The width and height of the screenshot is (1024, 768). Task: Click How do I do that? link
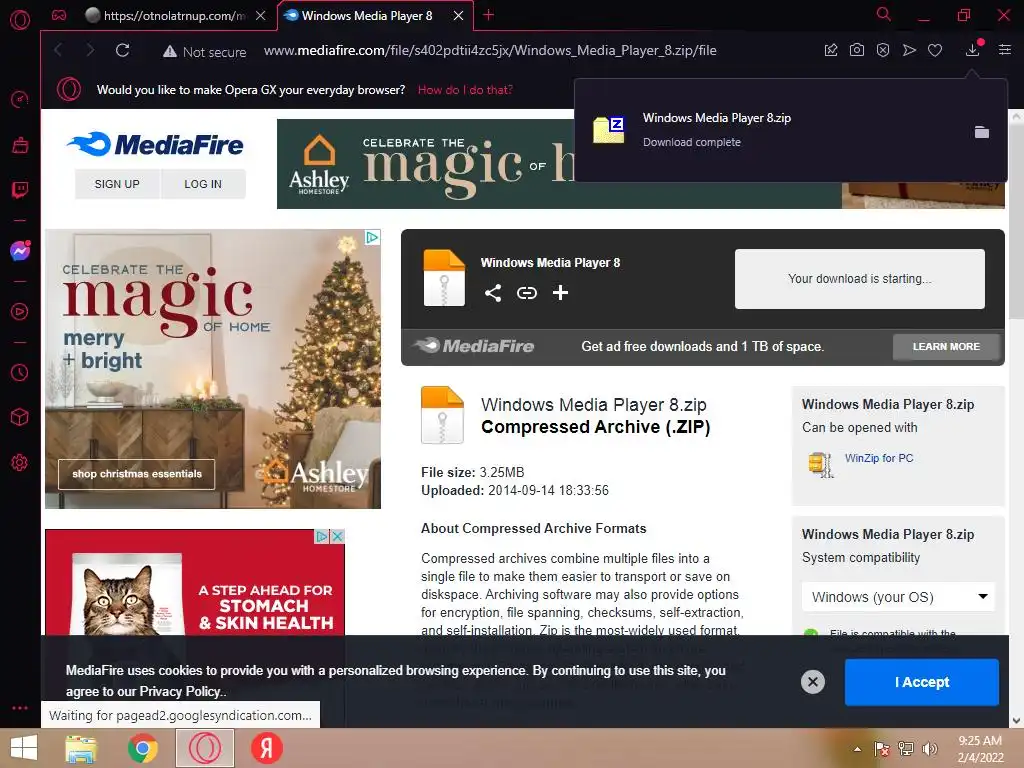[x=465, y=90]
